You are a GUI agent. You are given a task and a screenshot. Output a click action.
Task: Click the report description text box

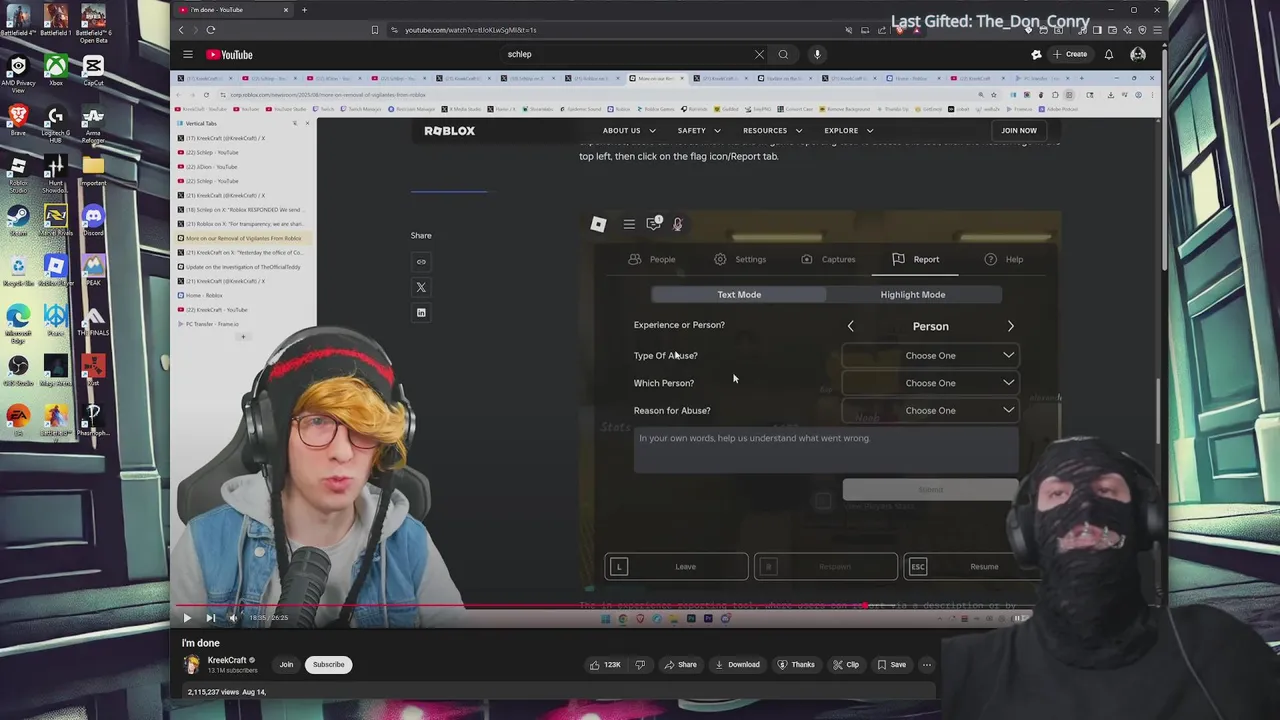tap(826, 450)
